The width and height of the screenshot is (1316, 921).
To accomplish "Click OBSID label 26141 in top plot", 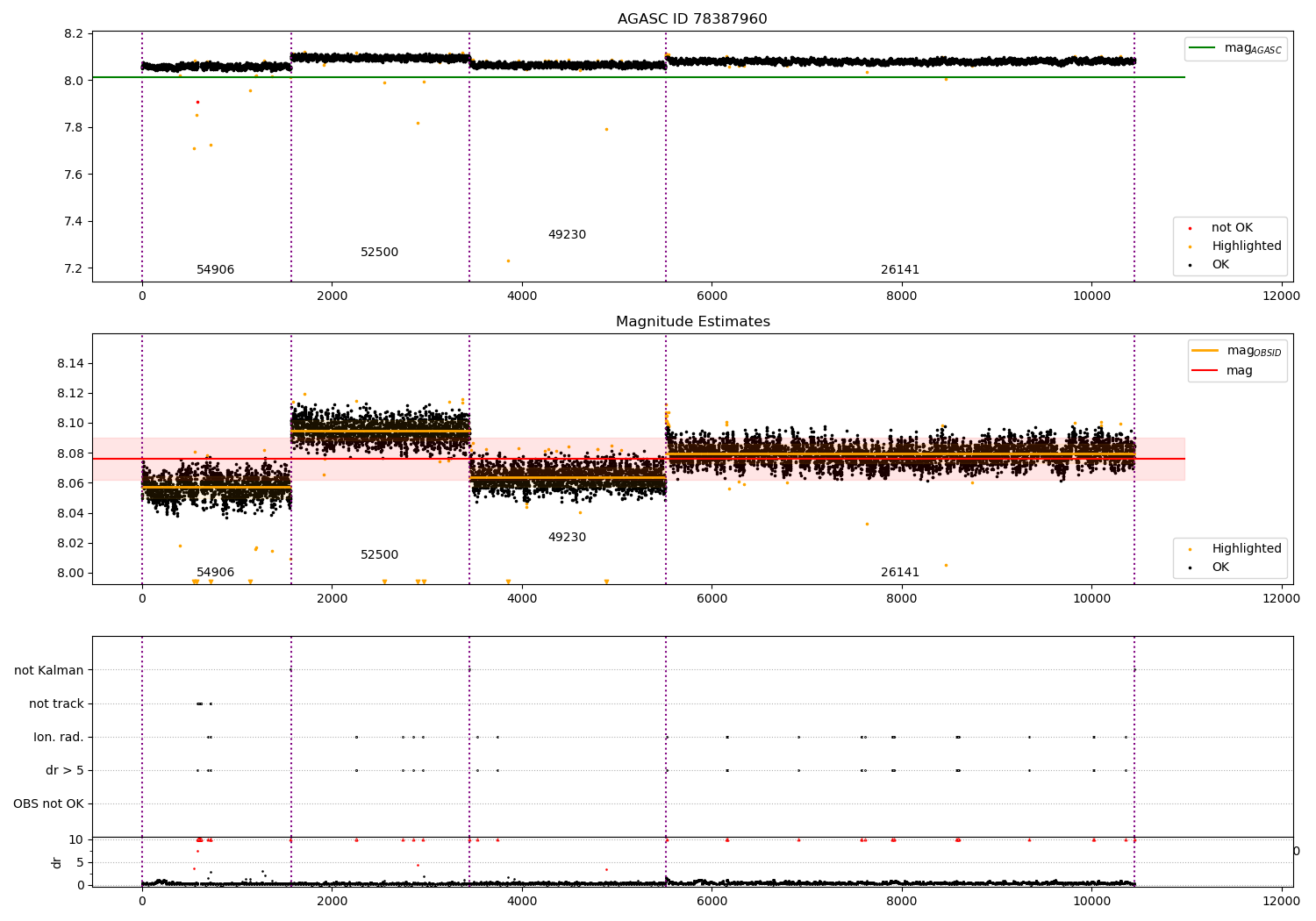I will (x=900, y=270).
